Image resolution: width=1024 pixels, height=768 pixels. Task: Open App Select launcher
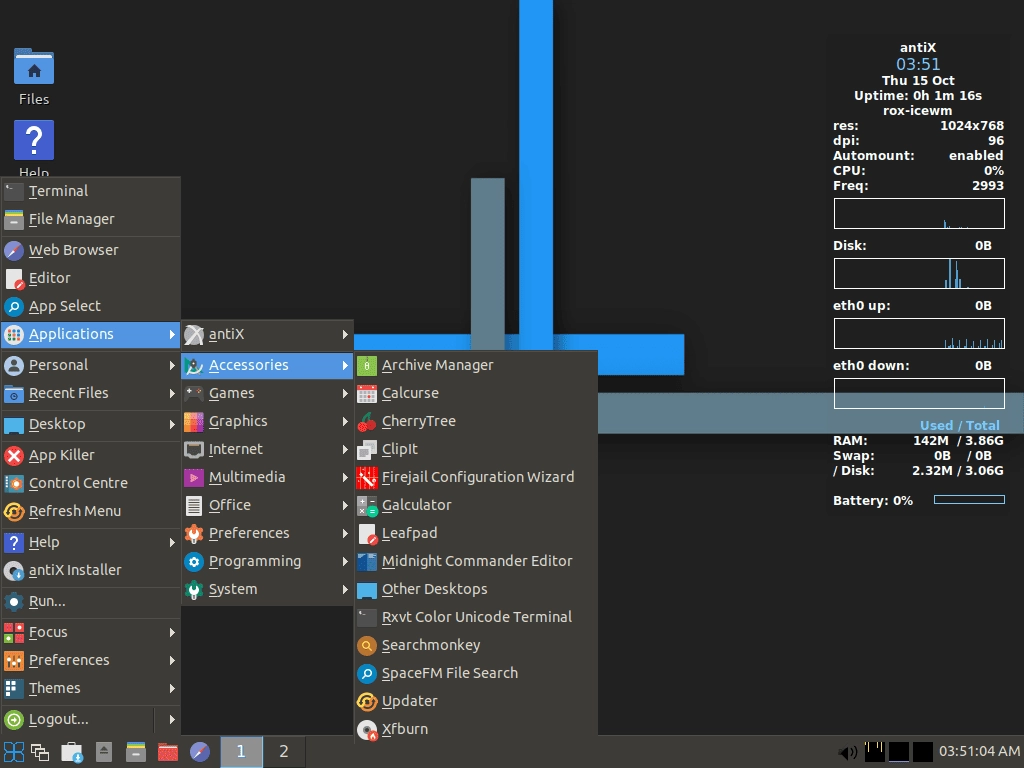click(x=91, y=306)
